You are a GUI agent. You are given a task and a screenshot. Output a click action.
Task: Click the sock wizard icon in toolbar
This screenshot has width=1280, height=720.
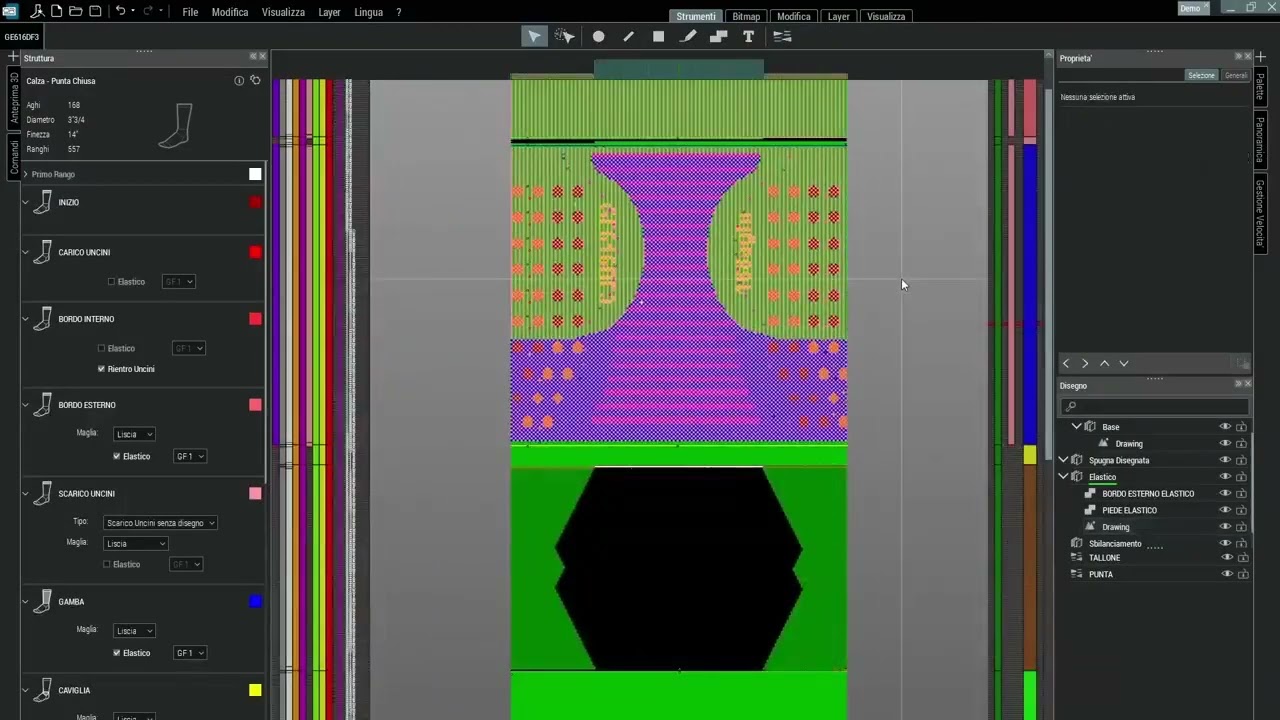(x=36, y=11)
